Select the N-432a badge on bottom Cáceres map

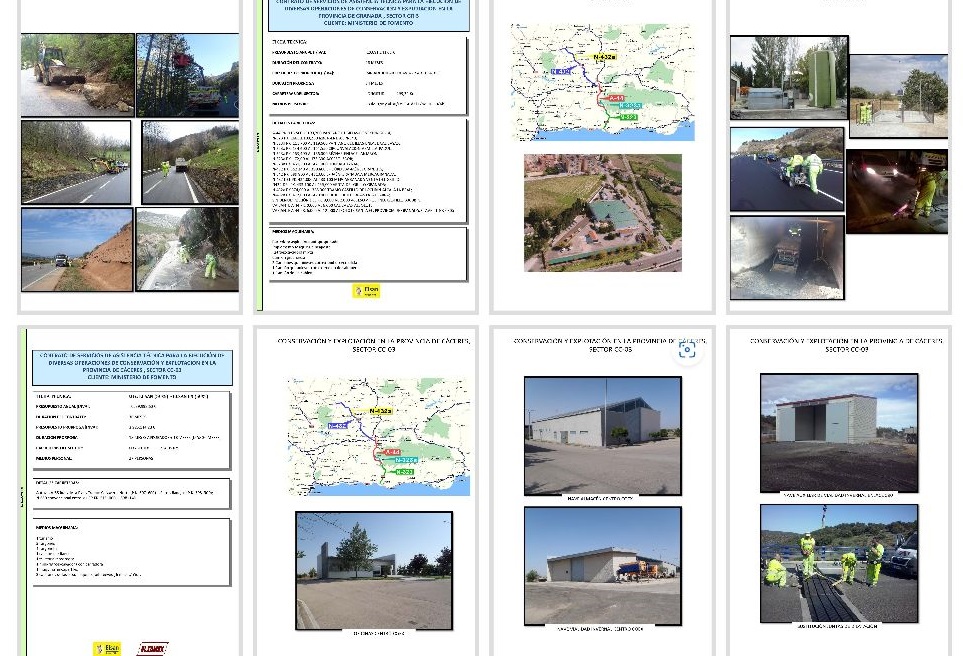[x=380, y=411]
